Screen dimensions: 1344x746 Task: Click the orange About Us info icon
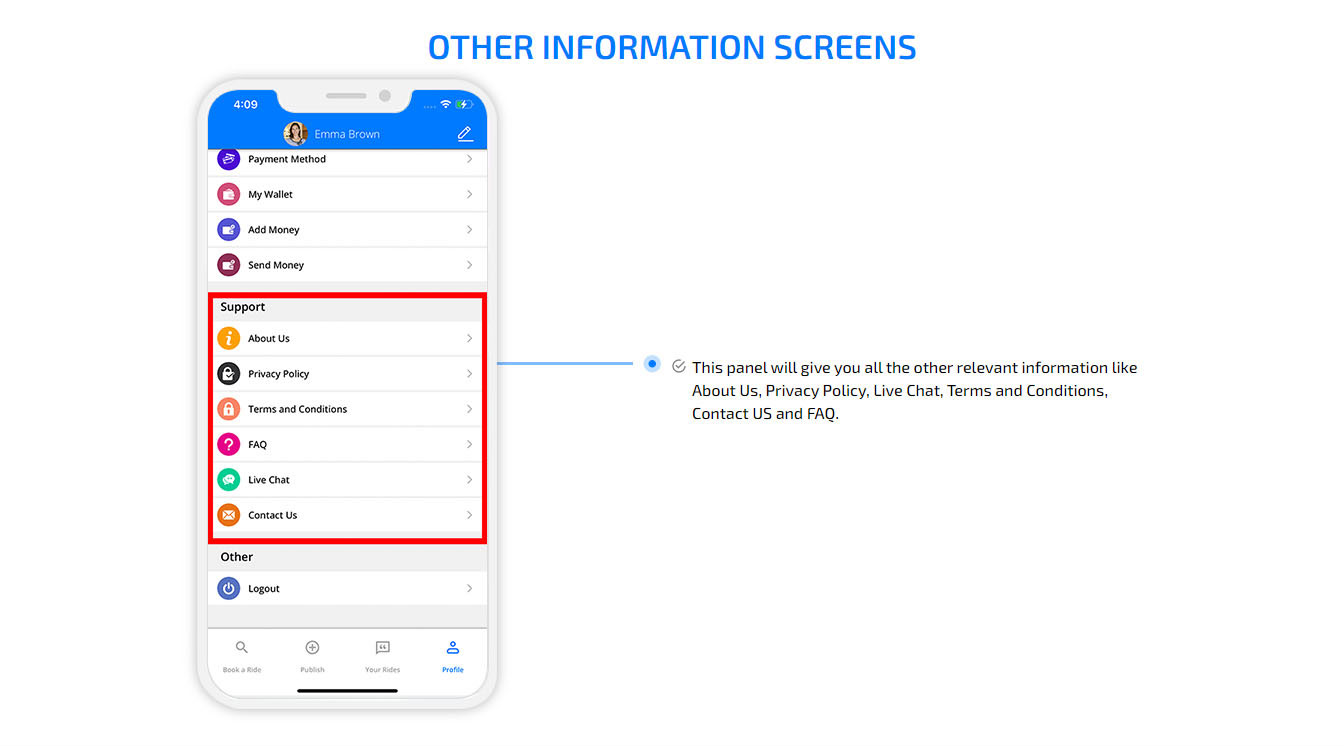pos(229,338)
